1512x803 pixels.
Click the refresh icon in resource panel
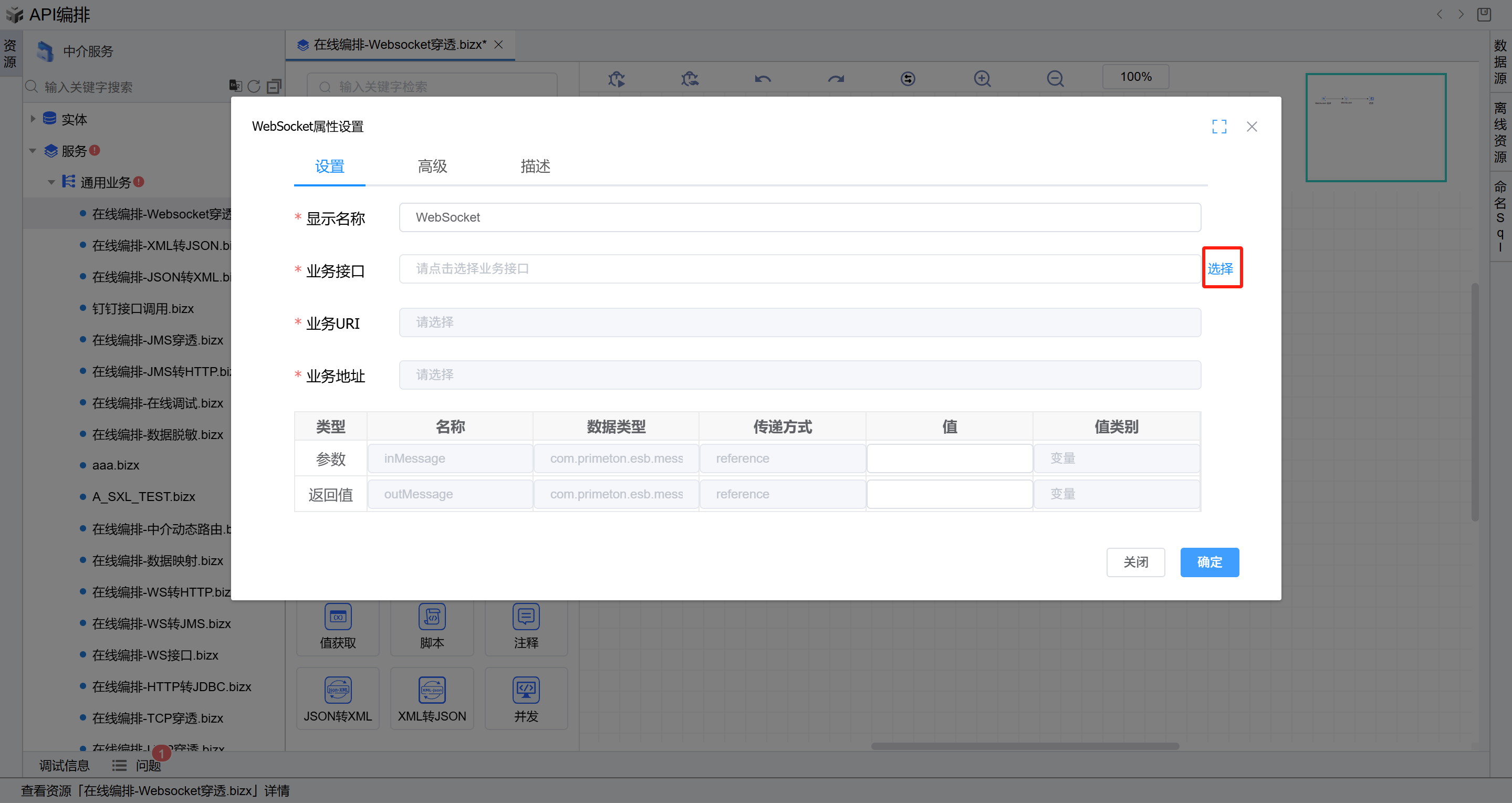254,86
